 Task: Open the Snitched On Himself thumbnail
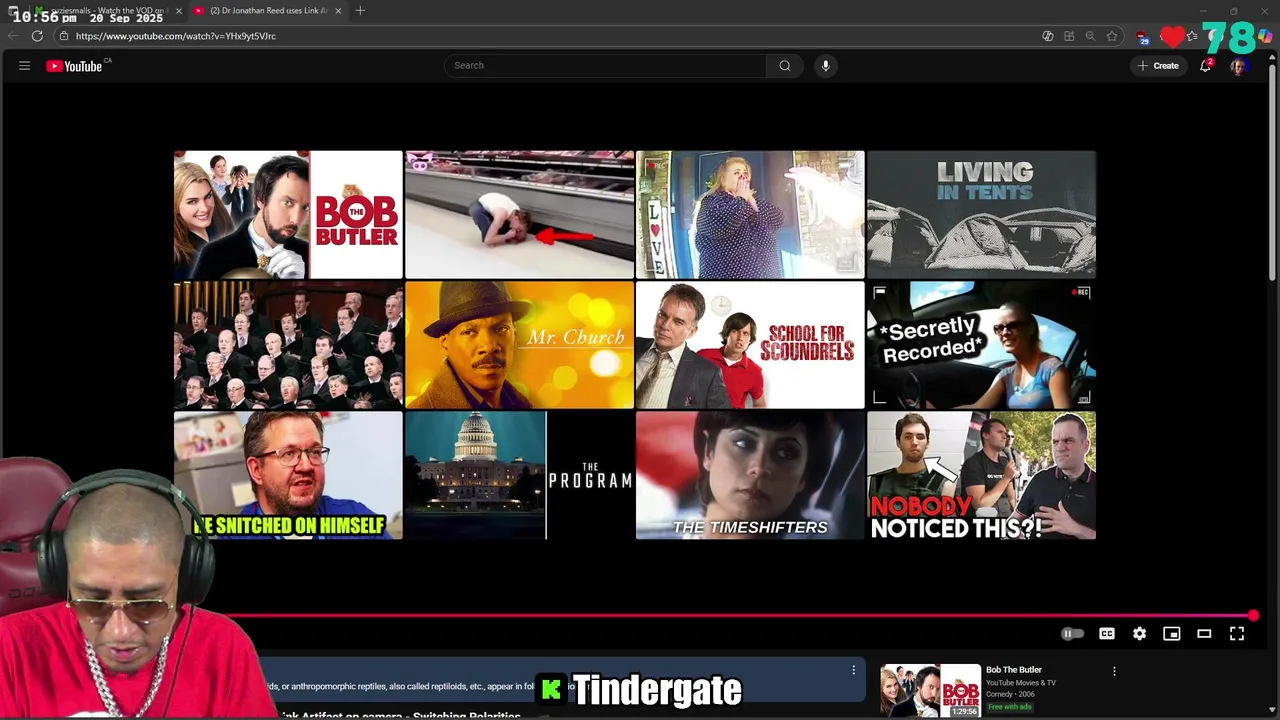pos(288,475)
